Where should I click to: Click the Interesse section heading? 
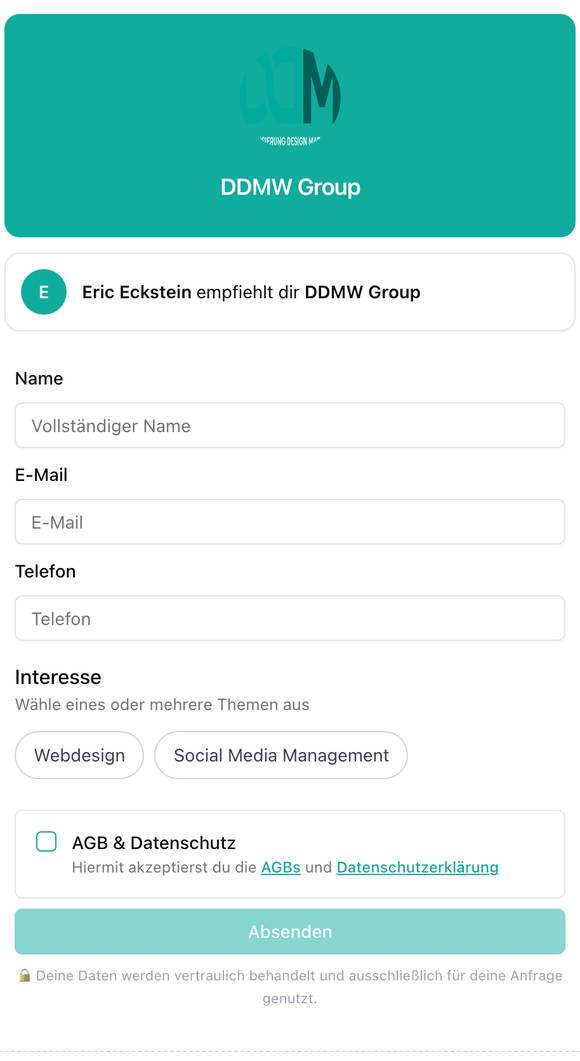point(58,677)
